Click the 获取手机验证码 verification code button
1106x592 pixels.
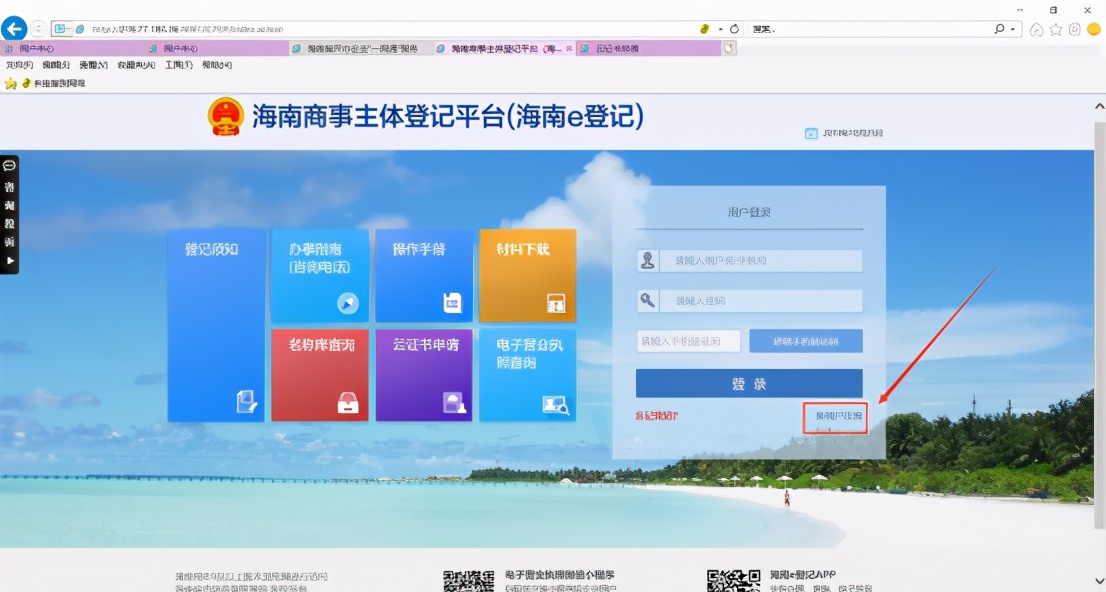pos(805,340)
